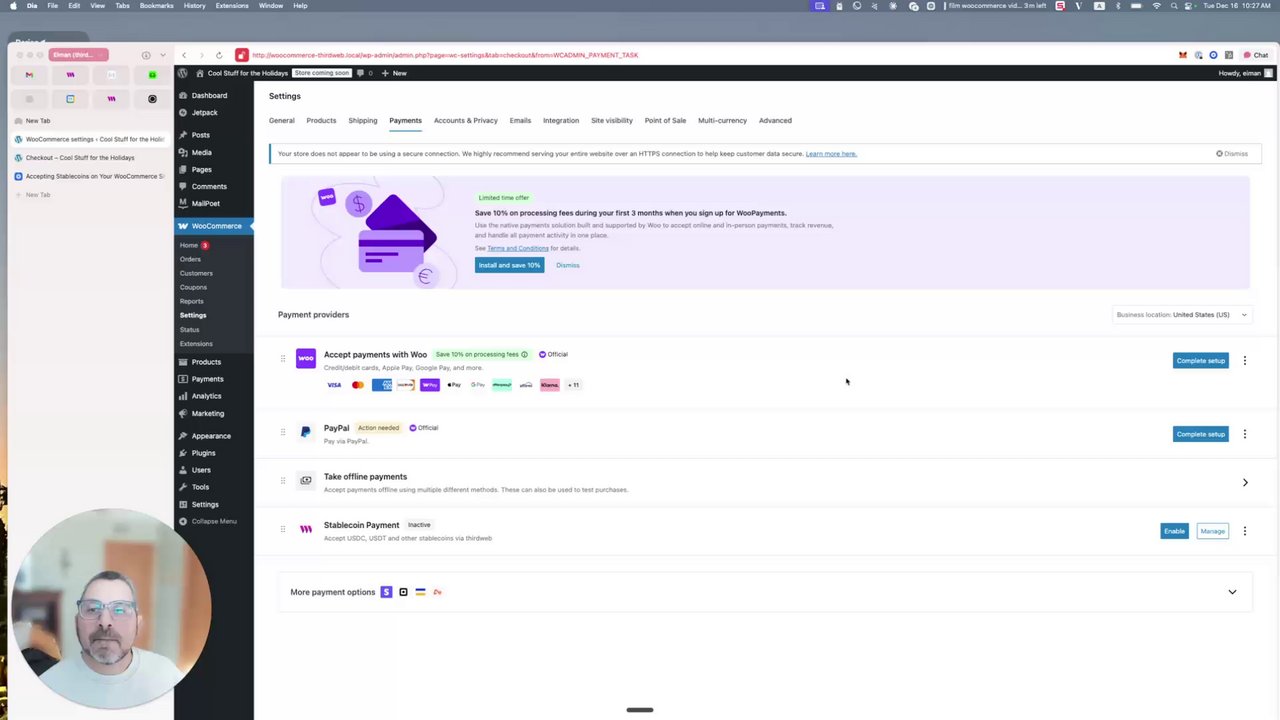Dismiss the secure connection notice
1280x720 pixels.
pyautogui.click(x=1232, y=154)
